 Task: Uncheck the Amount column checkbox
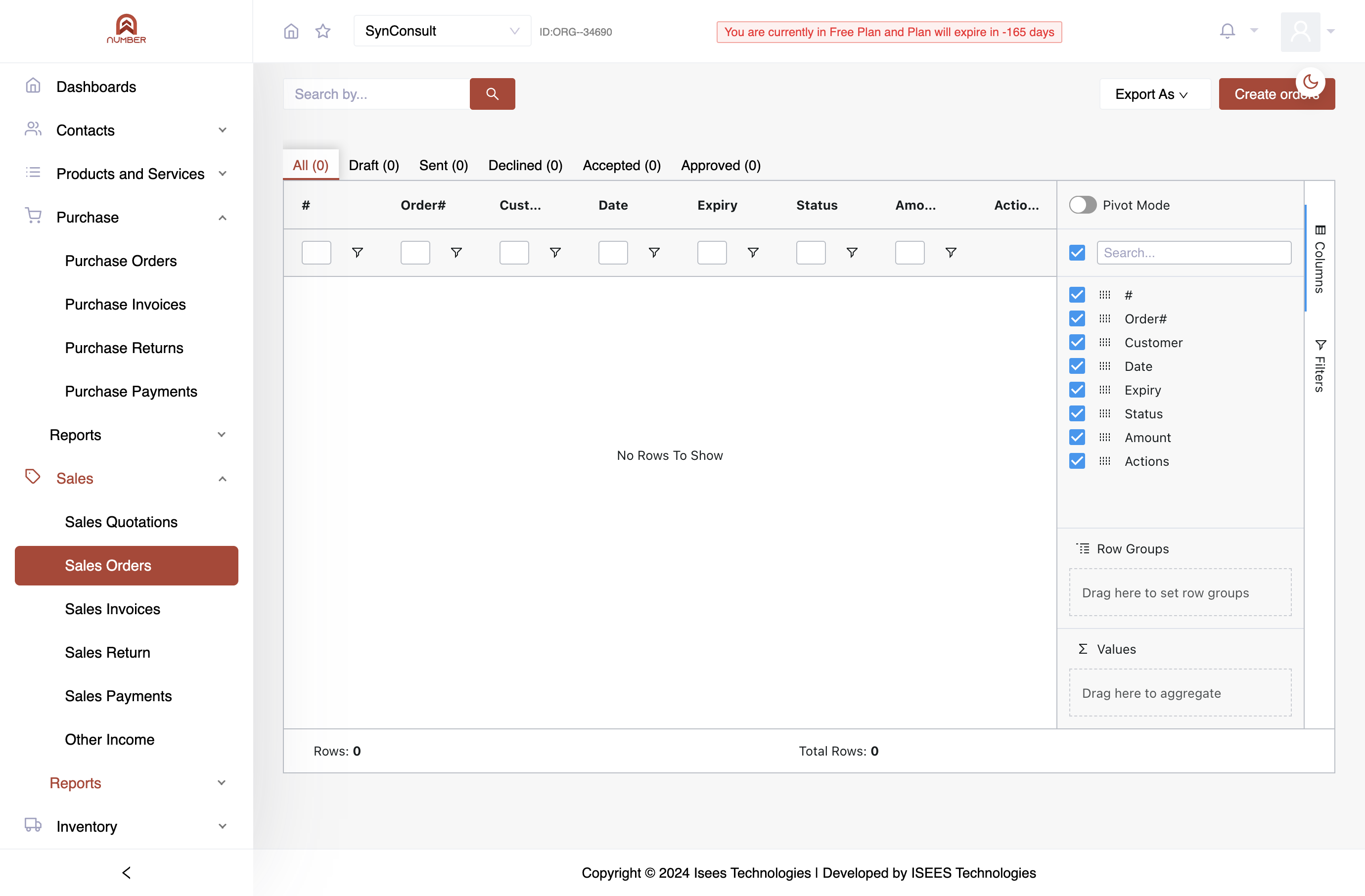point(1077,438)
